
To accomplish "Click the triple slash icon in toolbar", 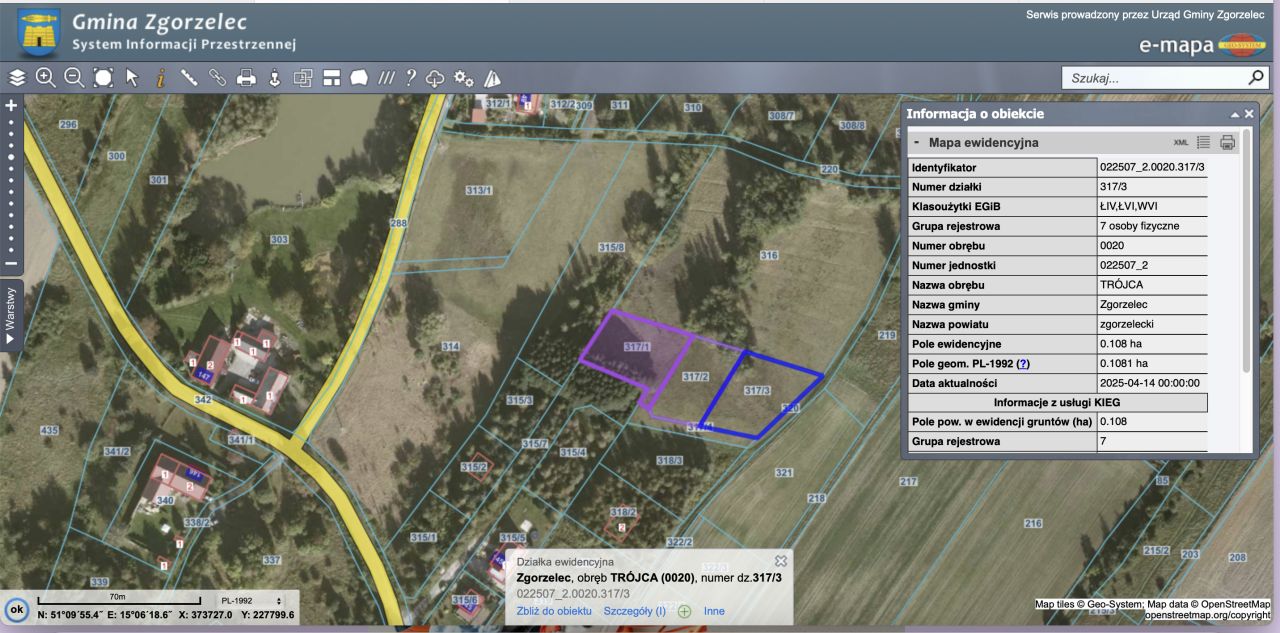I will click(386, 77).
